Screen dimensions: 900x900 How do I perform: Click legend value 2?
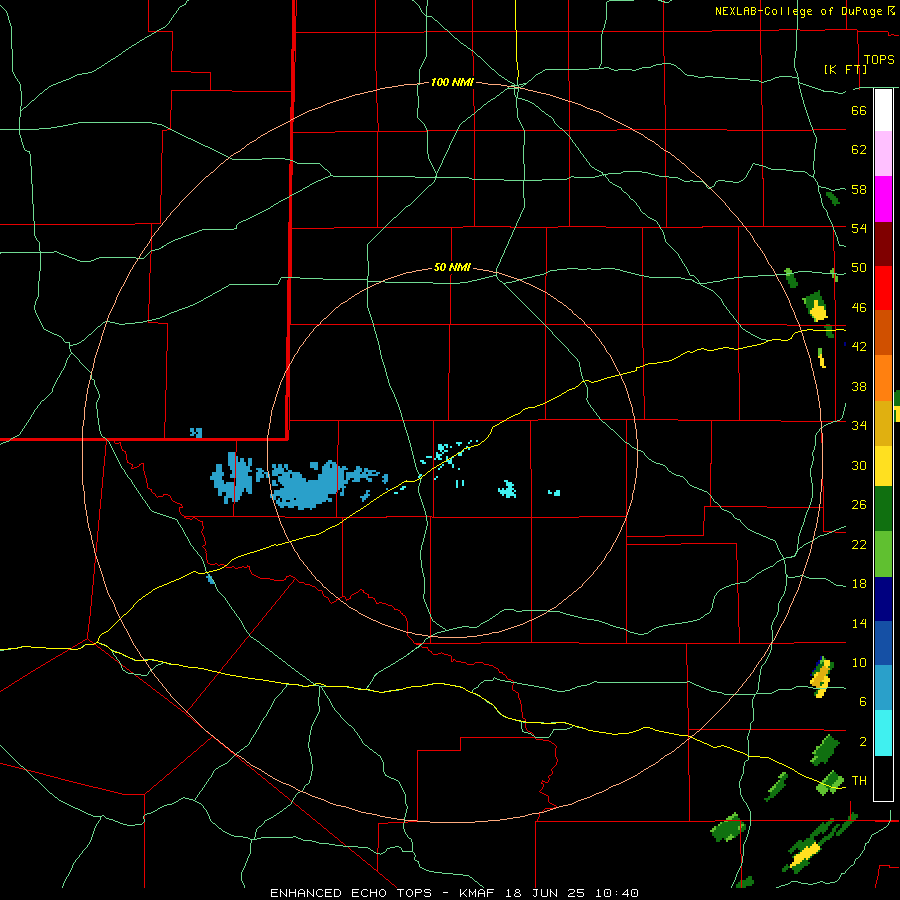pos(862,742)
